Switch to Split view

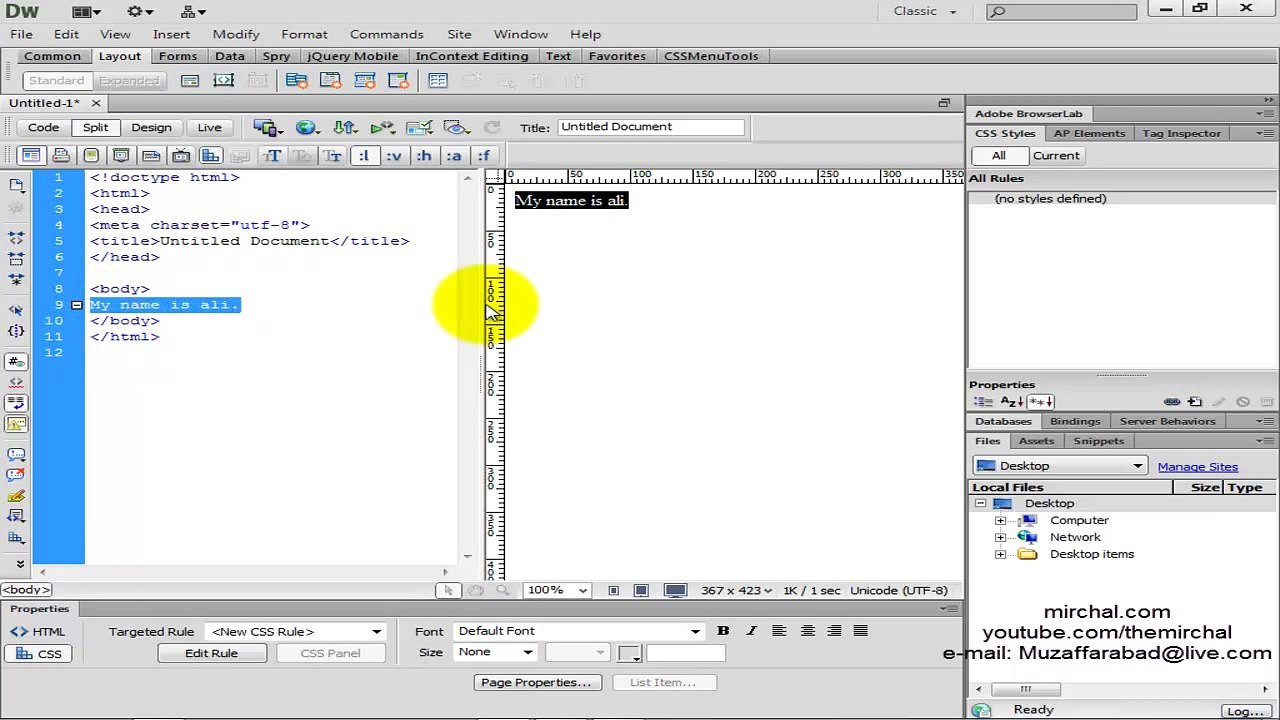click(x=95, y=127)
